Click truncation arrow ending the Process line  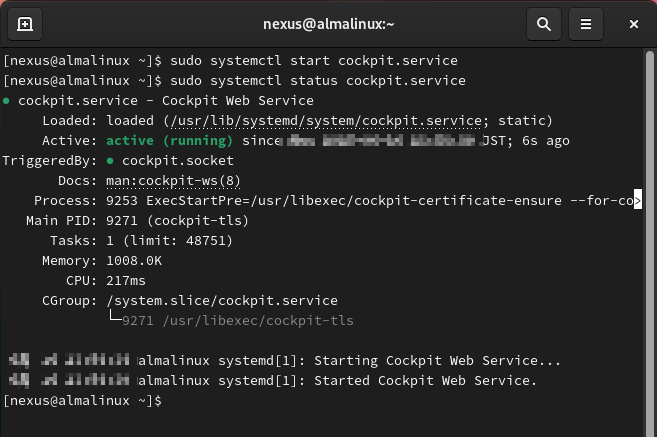tap(636, 200)
